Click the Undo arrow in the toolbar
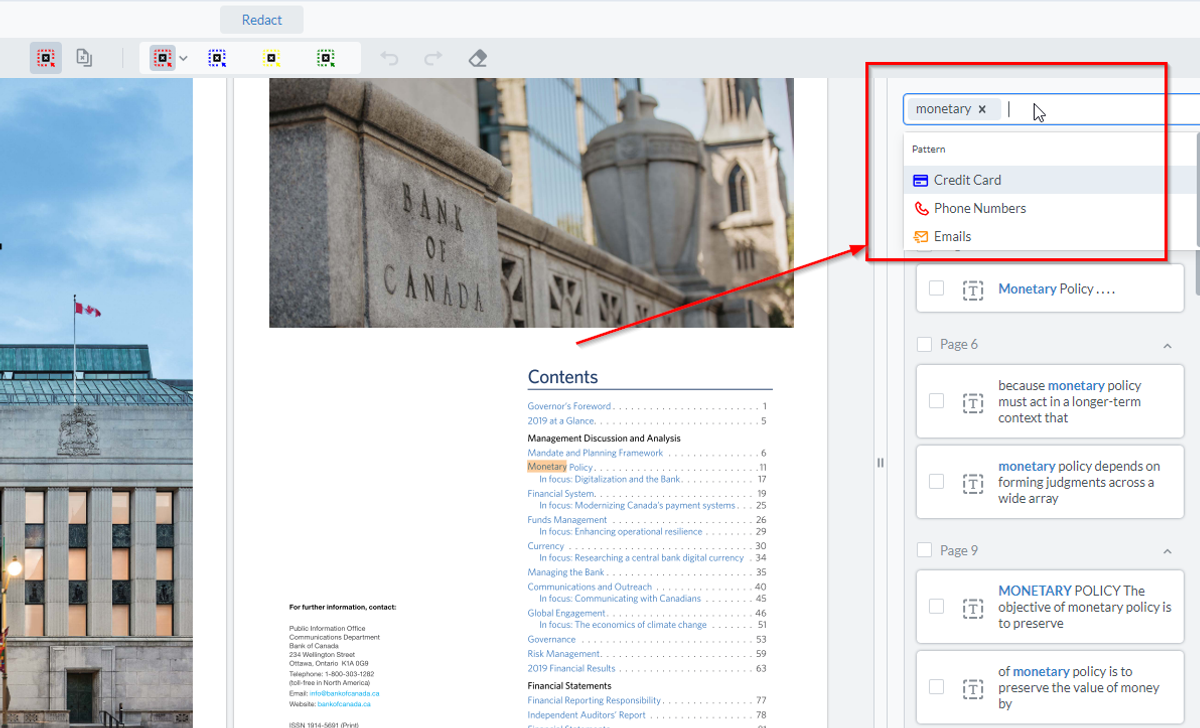 389,57
